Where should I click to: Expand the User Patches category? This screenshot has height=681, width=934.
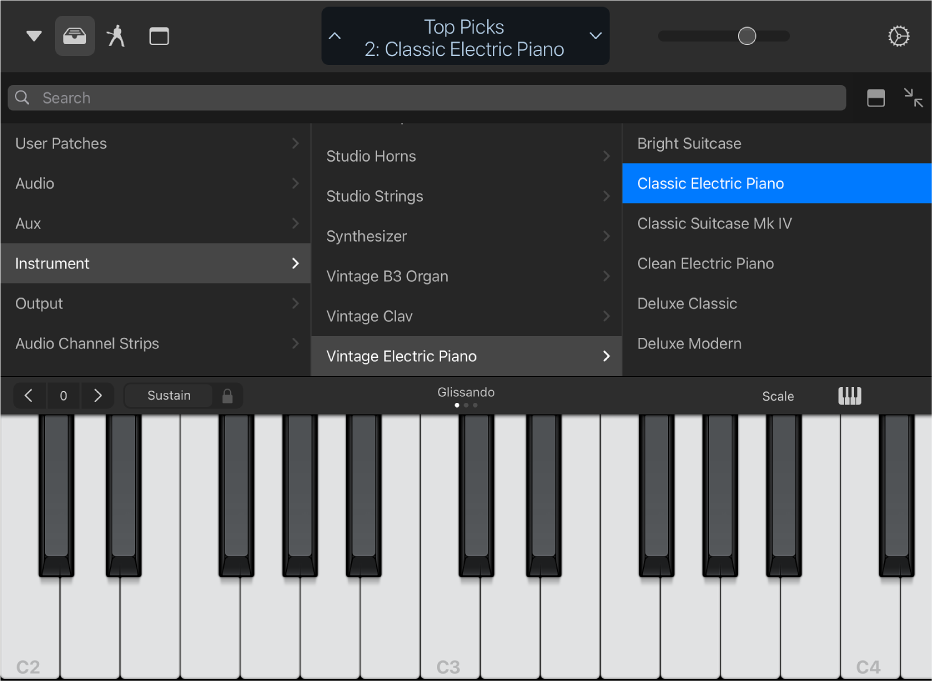155,143
